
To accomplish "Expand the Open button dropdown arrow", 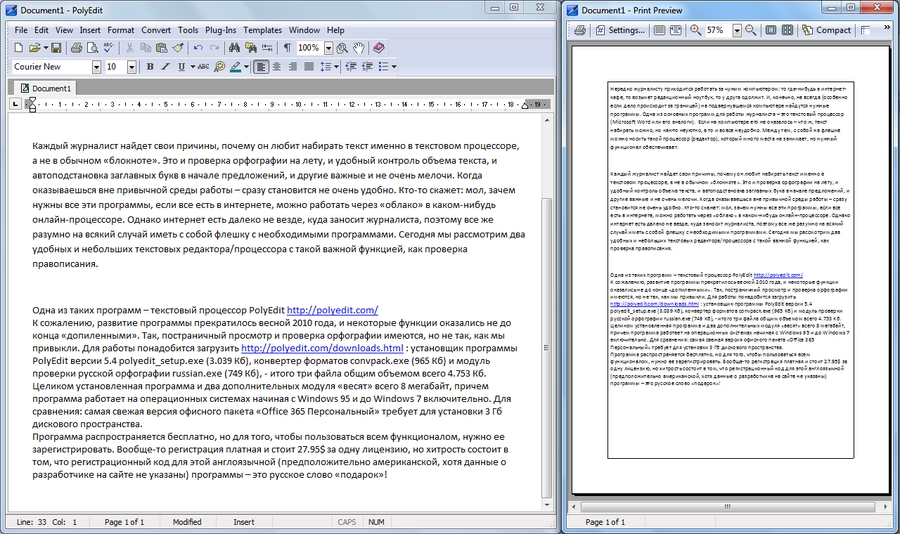I will [45, 48].
